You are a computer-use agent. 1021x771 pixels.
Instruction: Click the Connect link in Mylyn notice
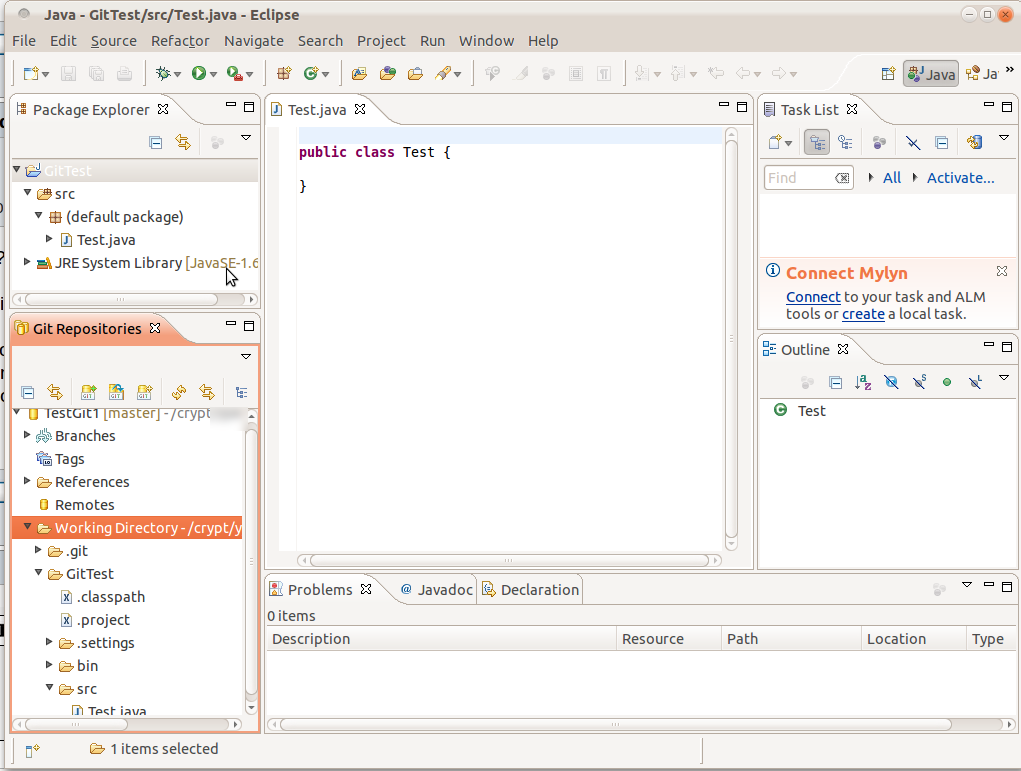pos(813,297)
